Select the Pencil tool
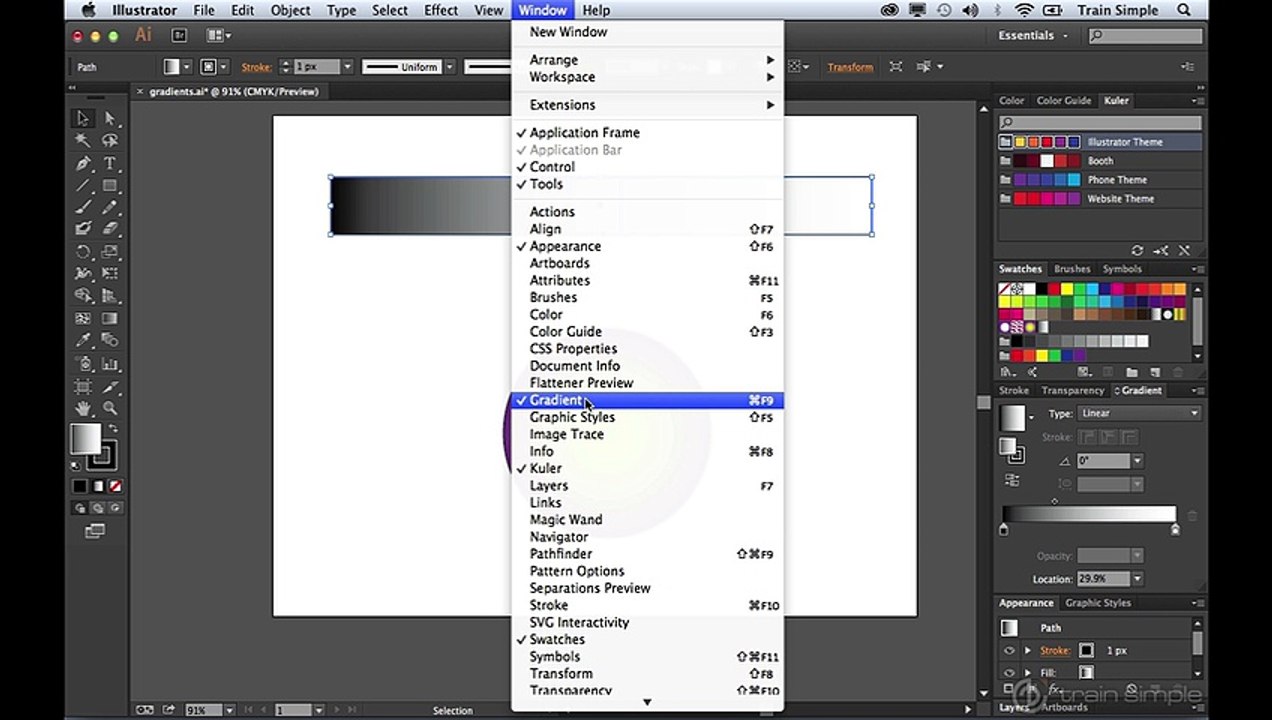The image size is (1272, 720). [x=109, y=208]
